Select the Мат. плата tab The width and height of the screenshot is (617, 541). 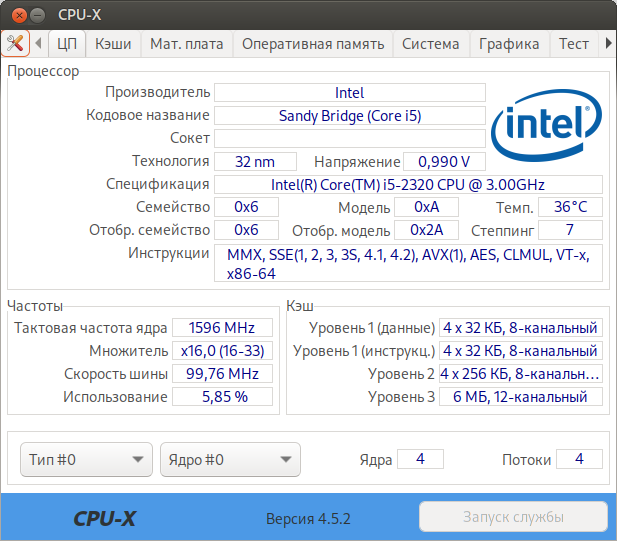(x=187, y=44)
